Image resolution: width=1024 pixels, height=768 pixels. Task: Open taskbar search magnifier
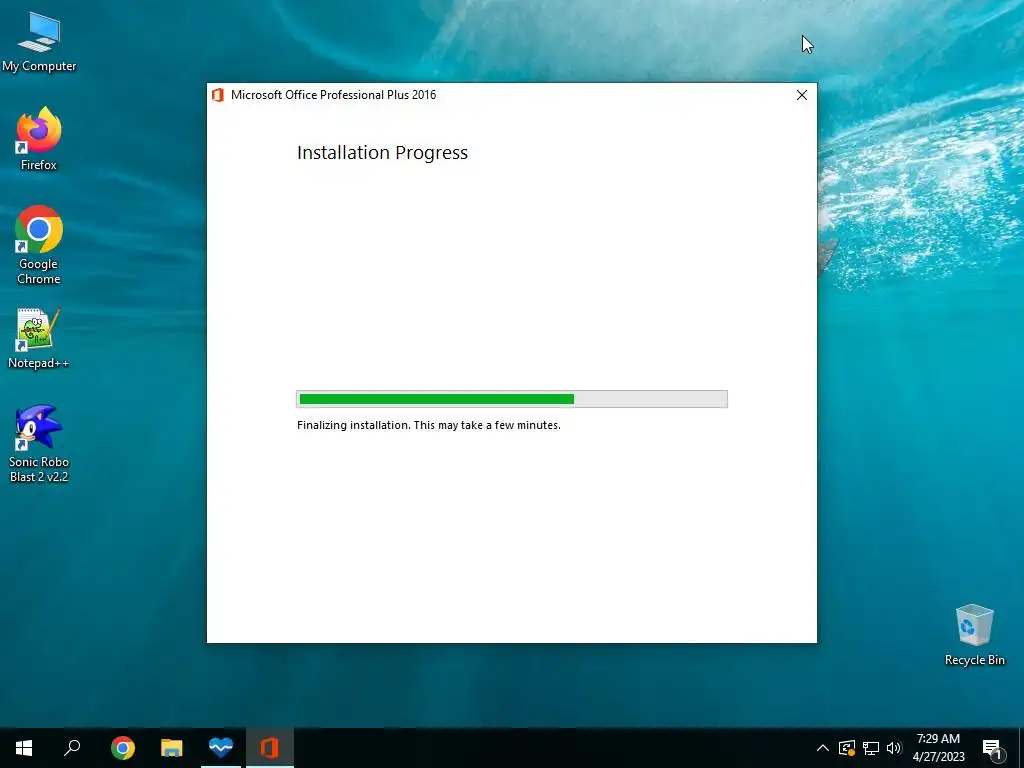coord(72,748)
